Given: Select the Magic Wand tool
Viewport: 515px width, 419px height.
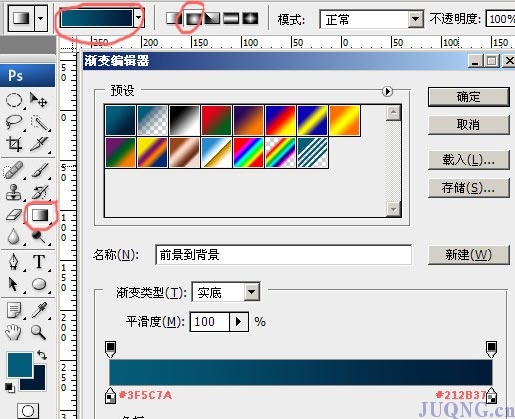Looking at the screenshot, I should click(x=39, y=123).
